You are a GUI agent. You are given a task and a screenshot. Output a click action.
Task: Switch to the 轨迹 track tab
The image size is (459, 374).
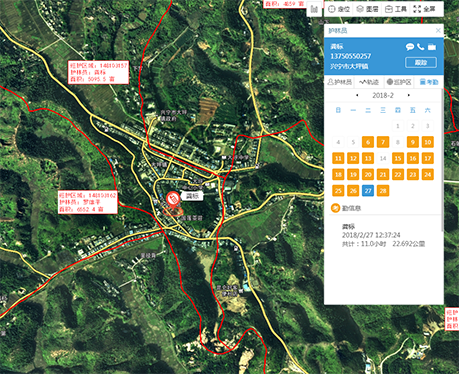coord(368,82)
